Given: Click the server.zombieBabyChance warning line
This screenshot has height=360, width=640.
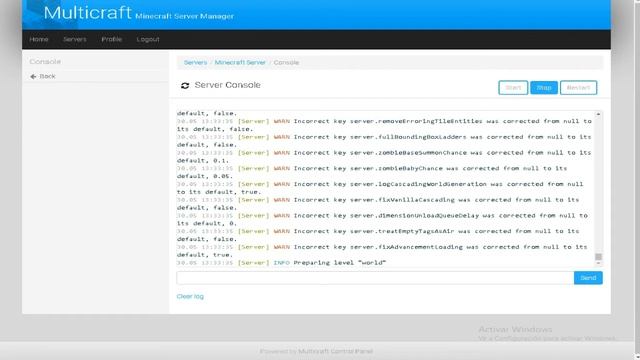Looking at the screenshot, I should 372,172.
